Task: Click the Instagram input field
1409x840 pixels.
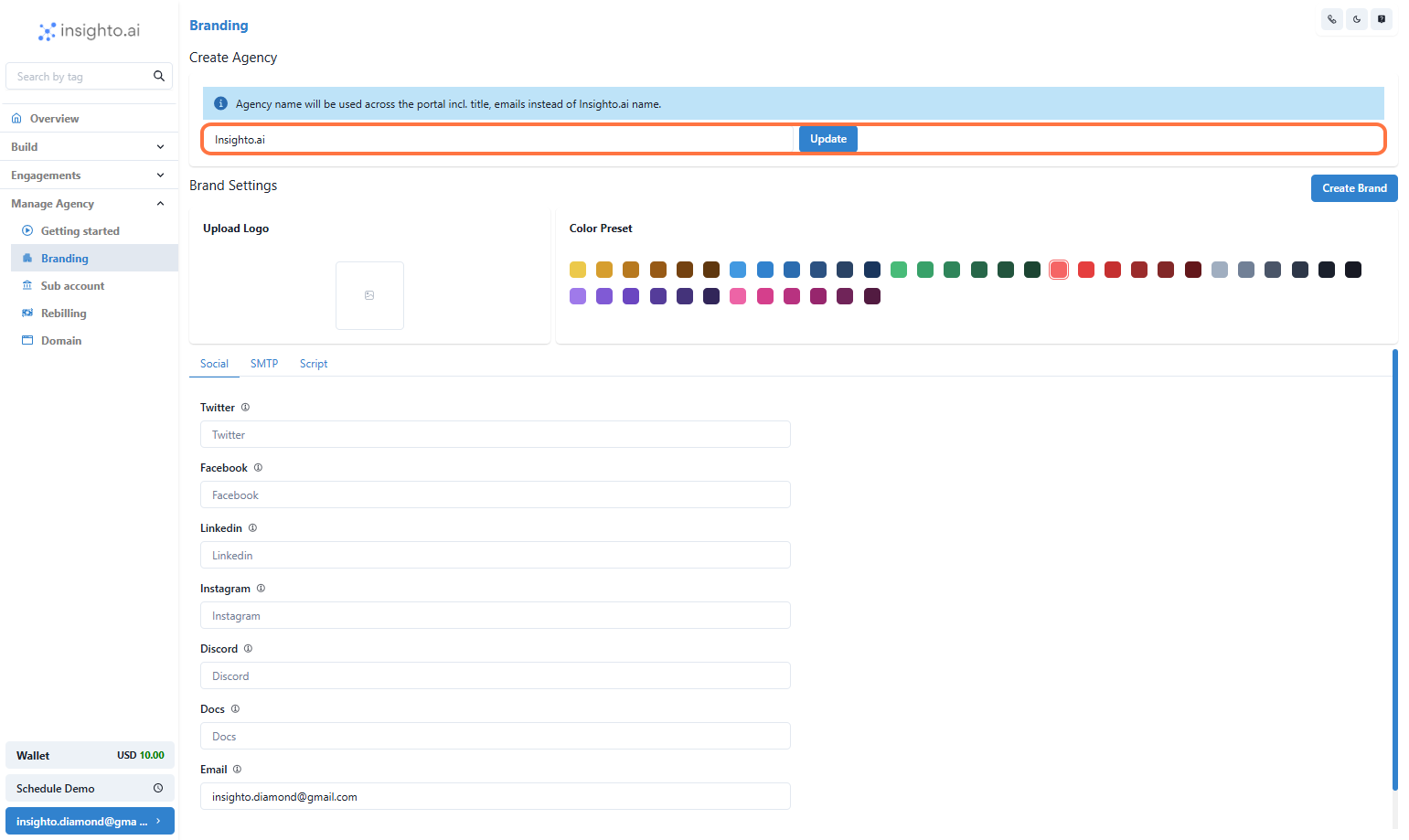Action: [x=496, y=615]
